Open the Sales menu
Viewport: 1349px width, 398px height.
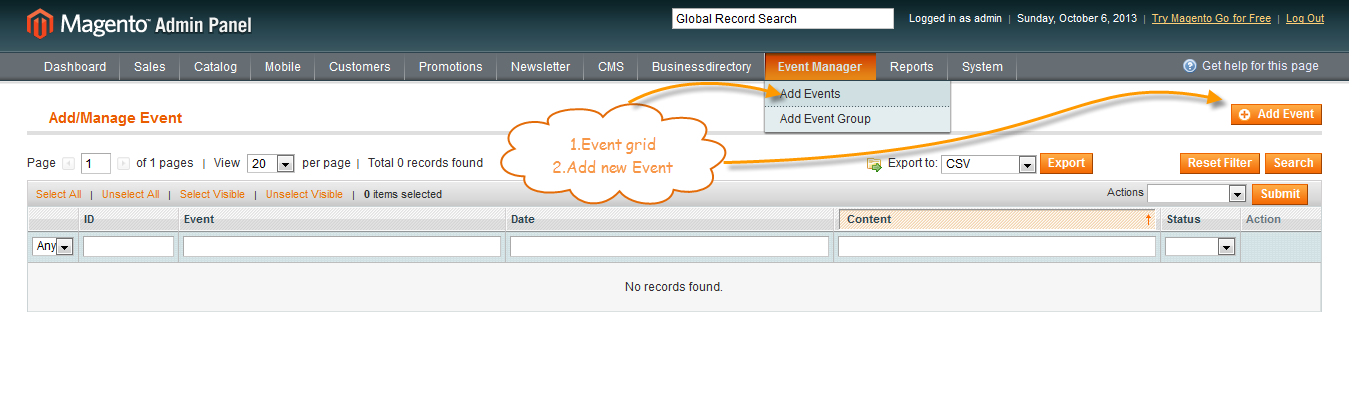[150, 67]
